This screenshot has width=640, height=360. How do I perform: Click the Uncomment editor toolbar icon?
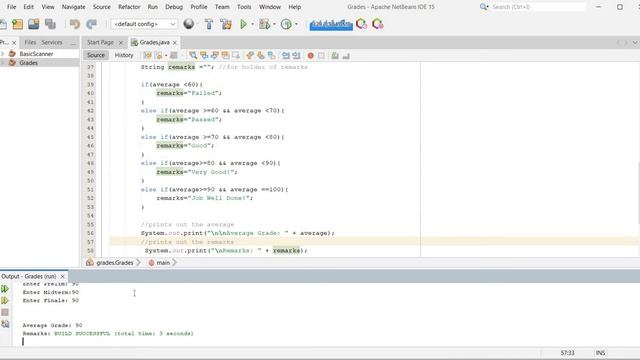[x=346, y=56]
